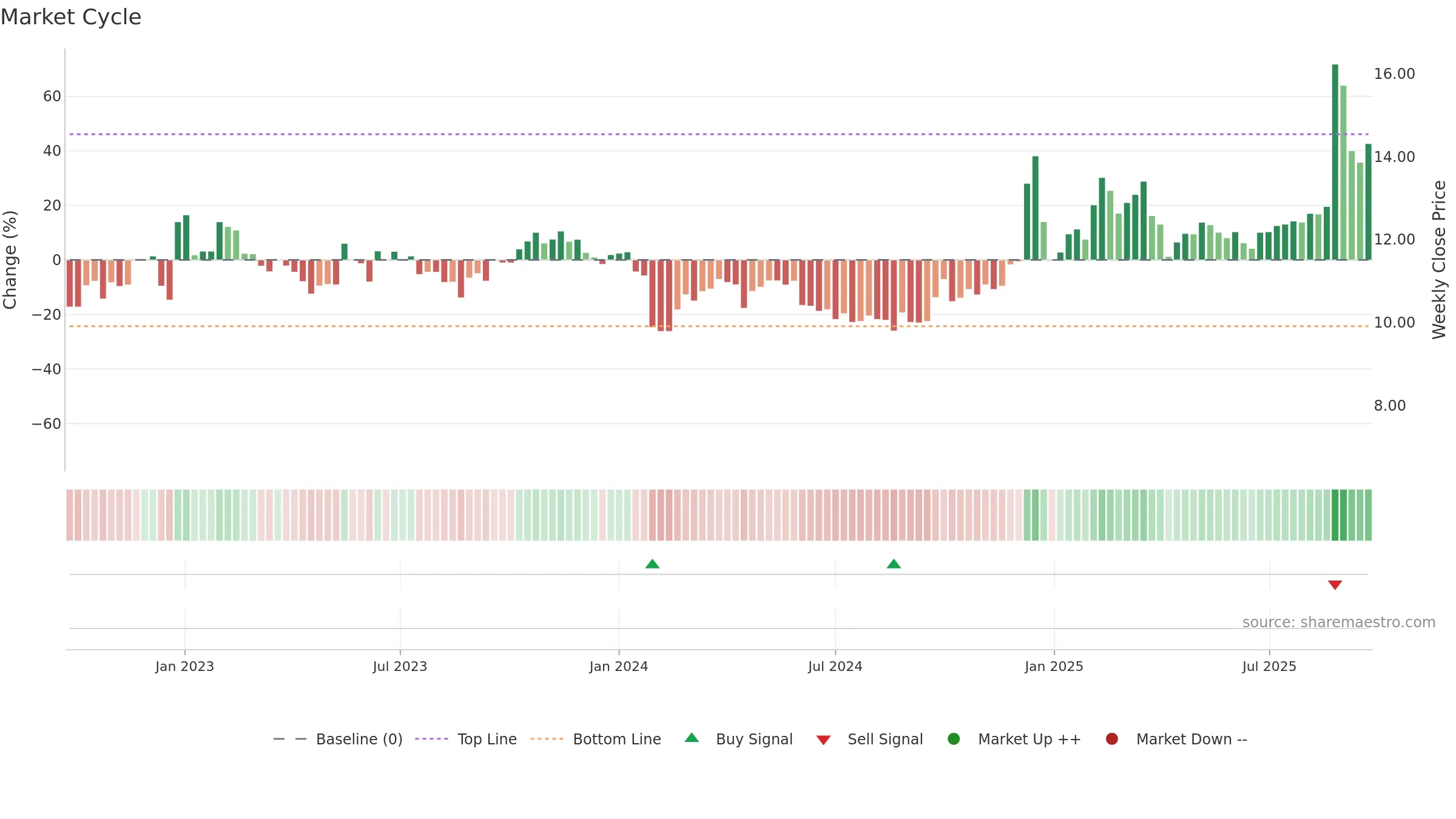Click the −20 left axis tick label

(47, 315)
